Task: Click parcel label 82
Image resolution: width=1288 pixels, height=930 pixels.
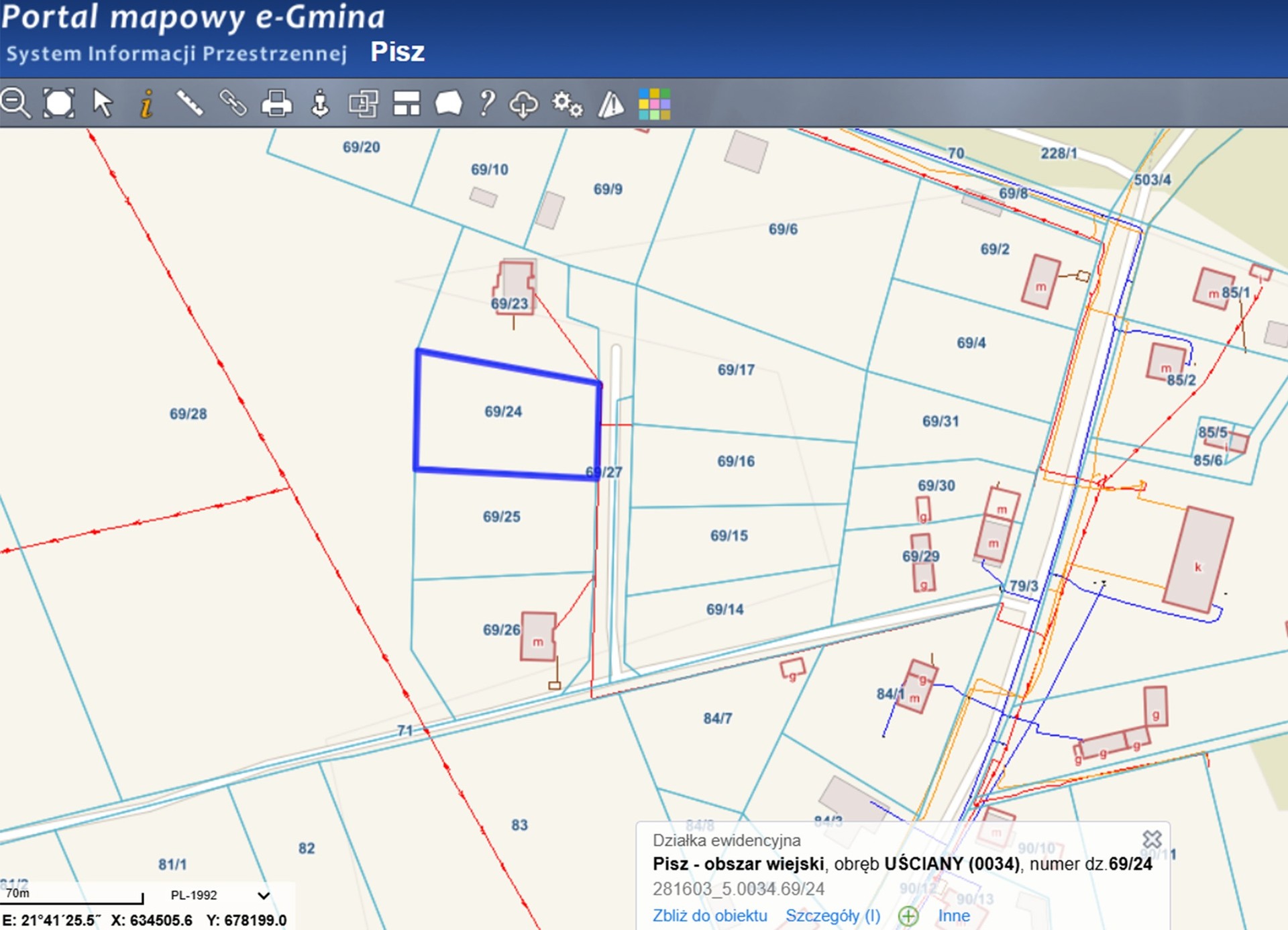Action: (307, 848)
